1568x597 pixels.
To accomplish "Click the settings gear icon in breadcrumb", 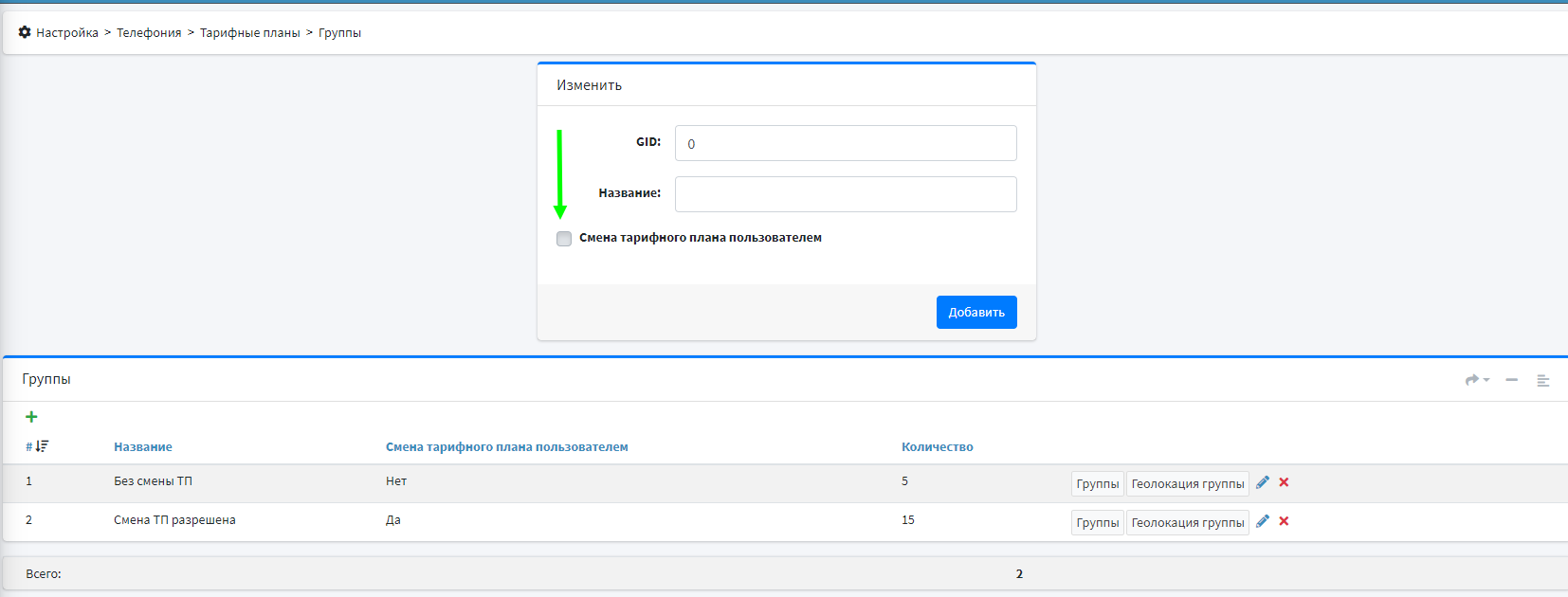I will [25, 32].
